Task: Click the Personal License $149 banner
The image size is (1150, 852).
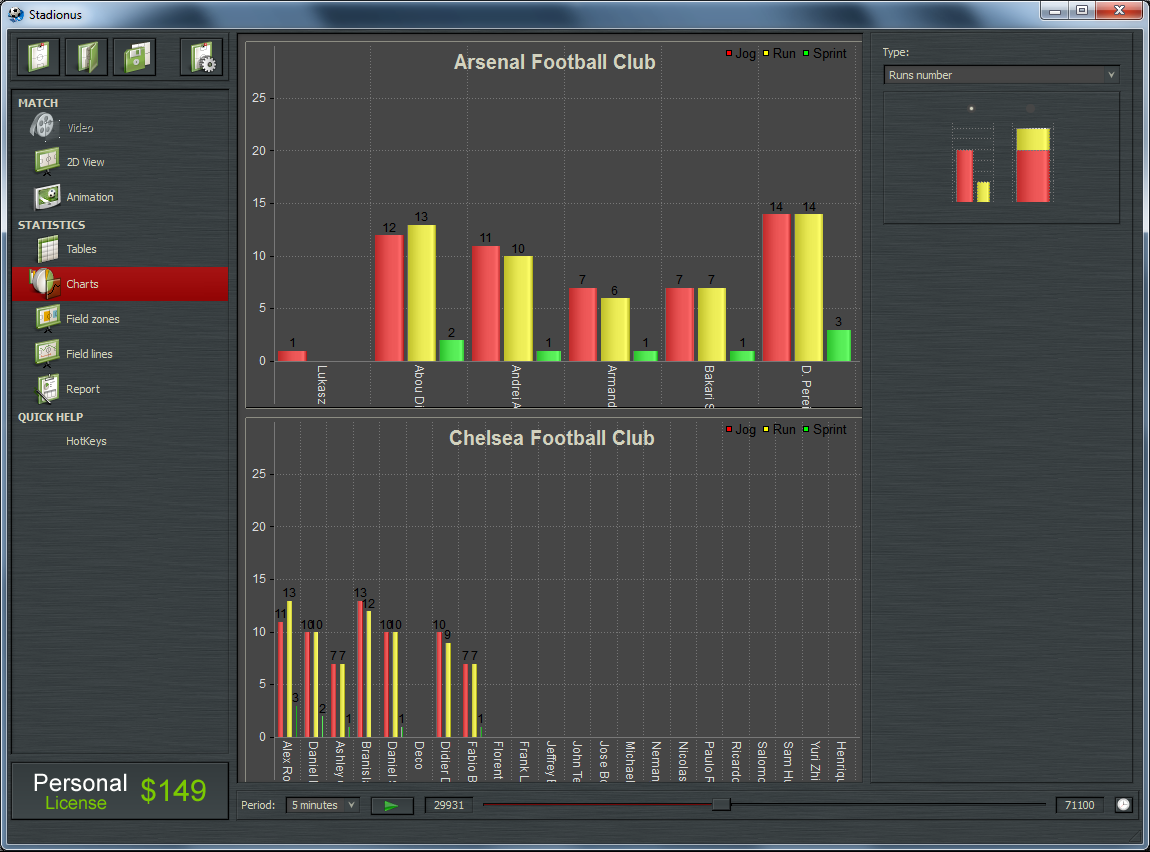Action: [120, 791]
